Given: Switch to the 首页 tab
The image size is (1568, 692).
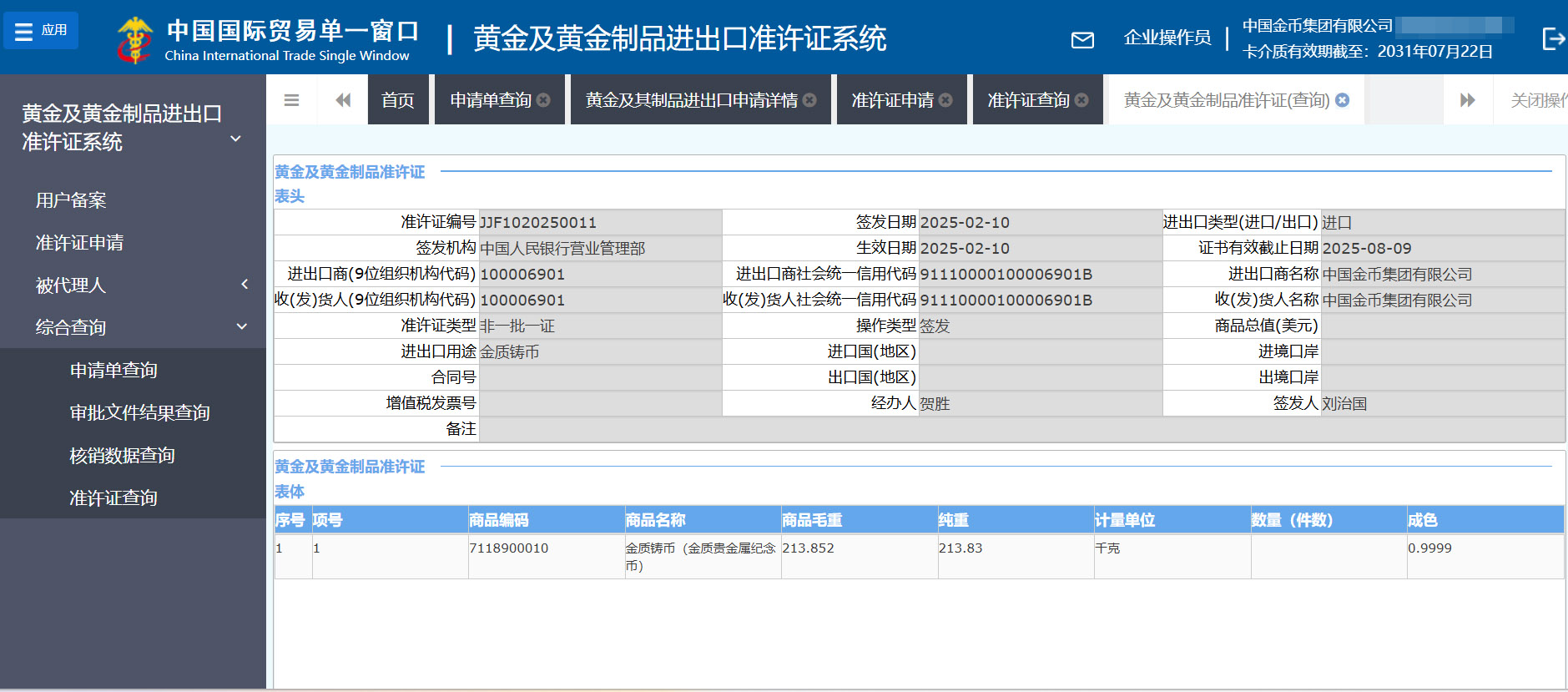Looking at the screenshot, I should (x=398, y=100).
